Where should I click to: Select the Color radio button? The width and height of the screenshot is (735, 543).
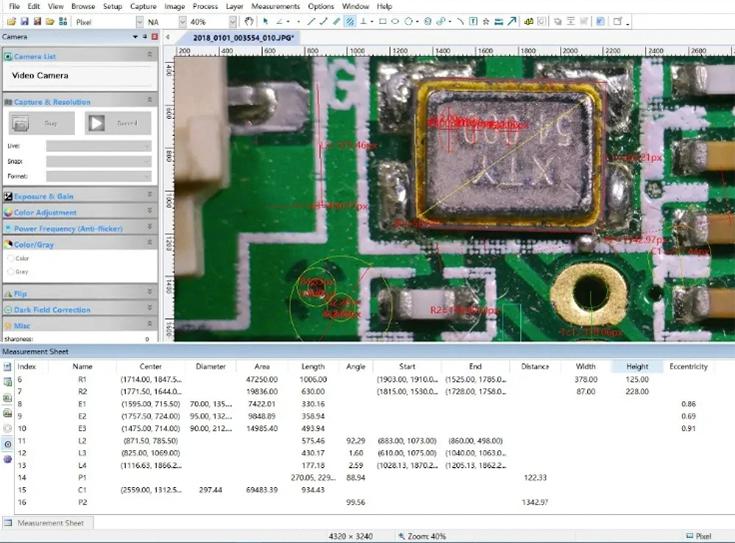(11, 258)
